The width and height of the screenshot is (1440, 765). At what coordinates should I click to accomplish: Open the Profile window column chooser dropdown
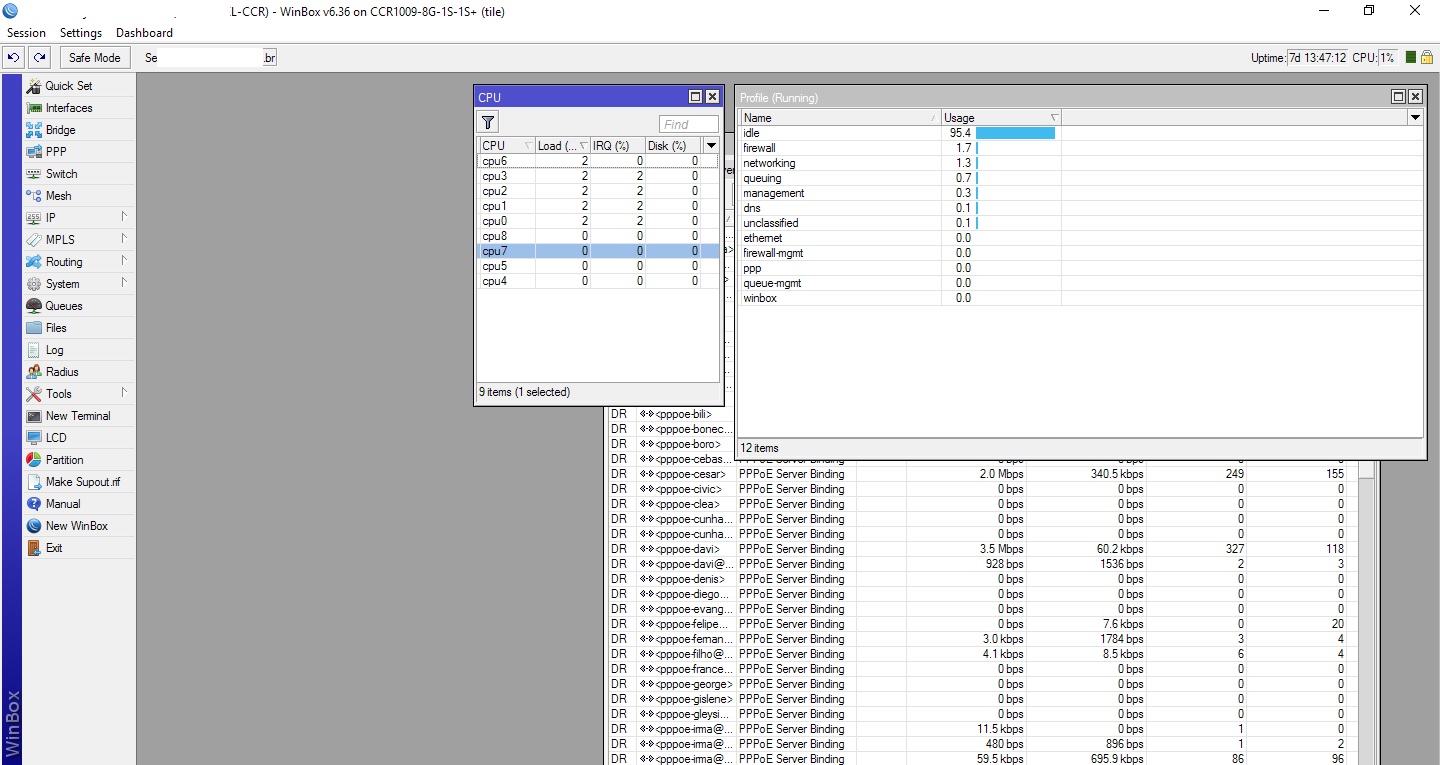tap(1415, 118)
